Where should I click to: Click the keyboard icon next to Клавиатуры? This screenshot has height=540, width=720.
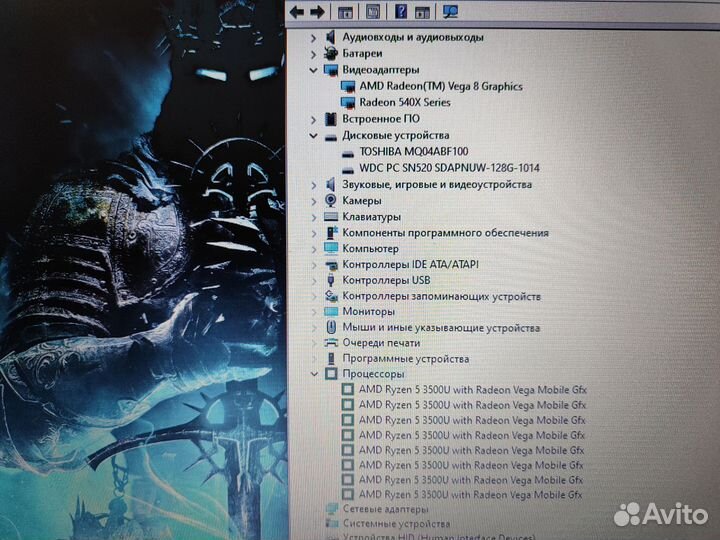[331, 216]
